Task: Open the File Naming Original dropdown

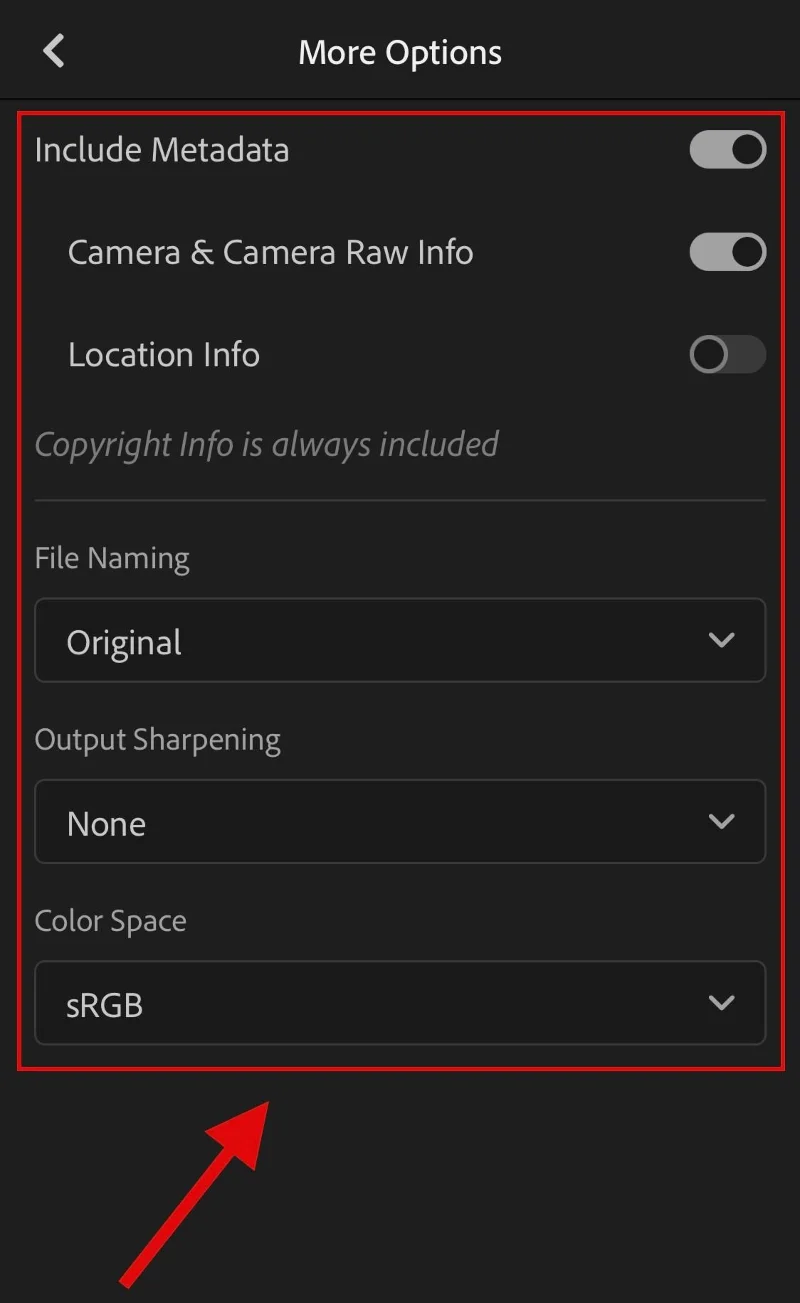Action: (x=400, y=640)
